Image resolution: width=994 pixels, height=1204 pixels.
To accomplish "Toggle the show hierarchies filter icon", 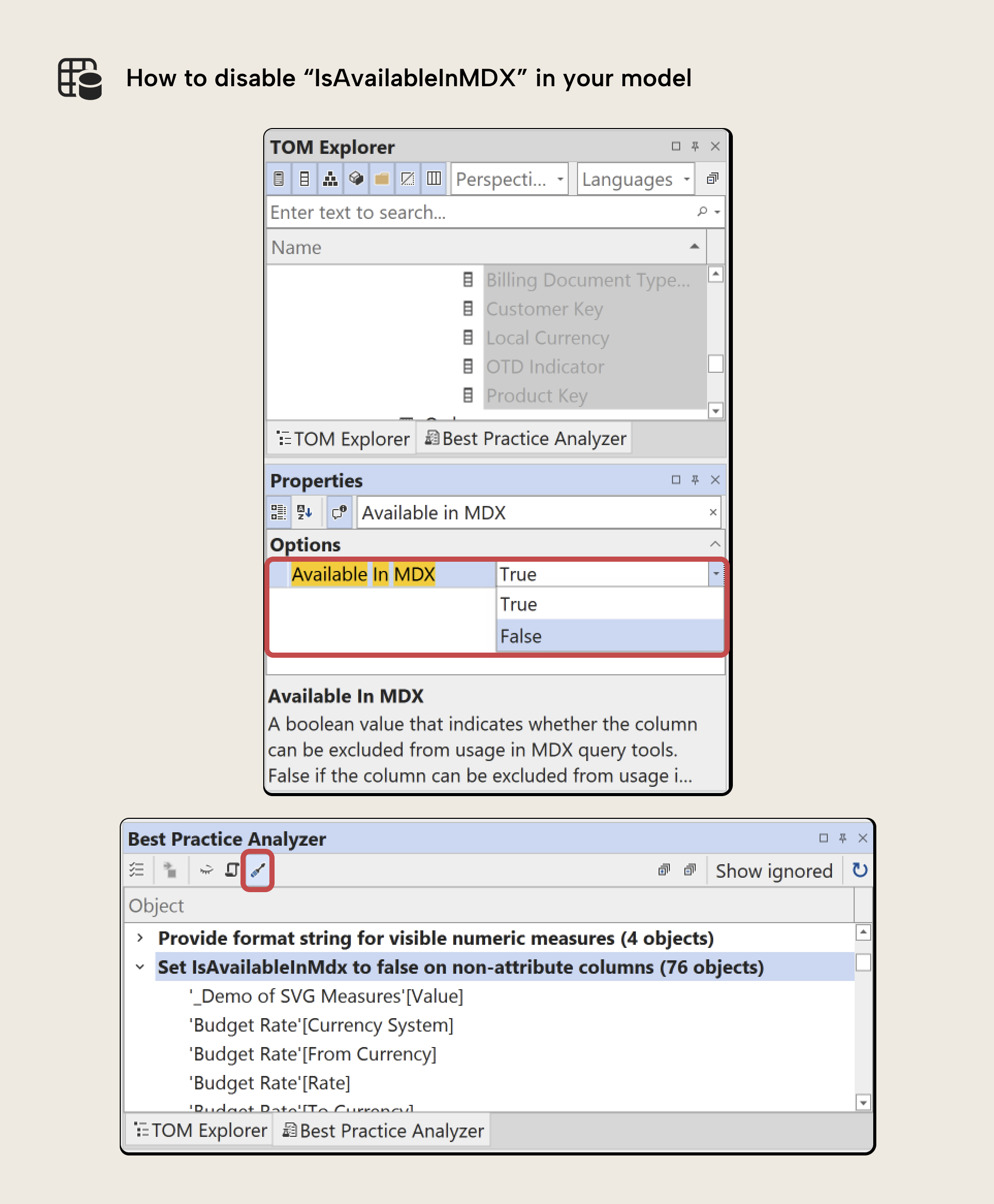I will tap(330, 179).
